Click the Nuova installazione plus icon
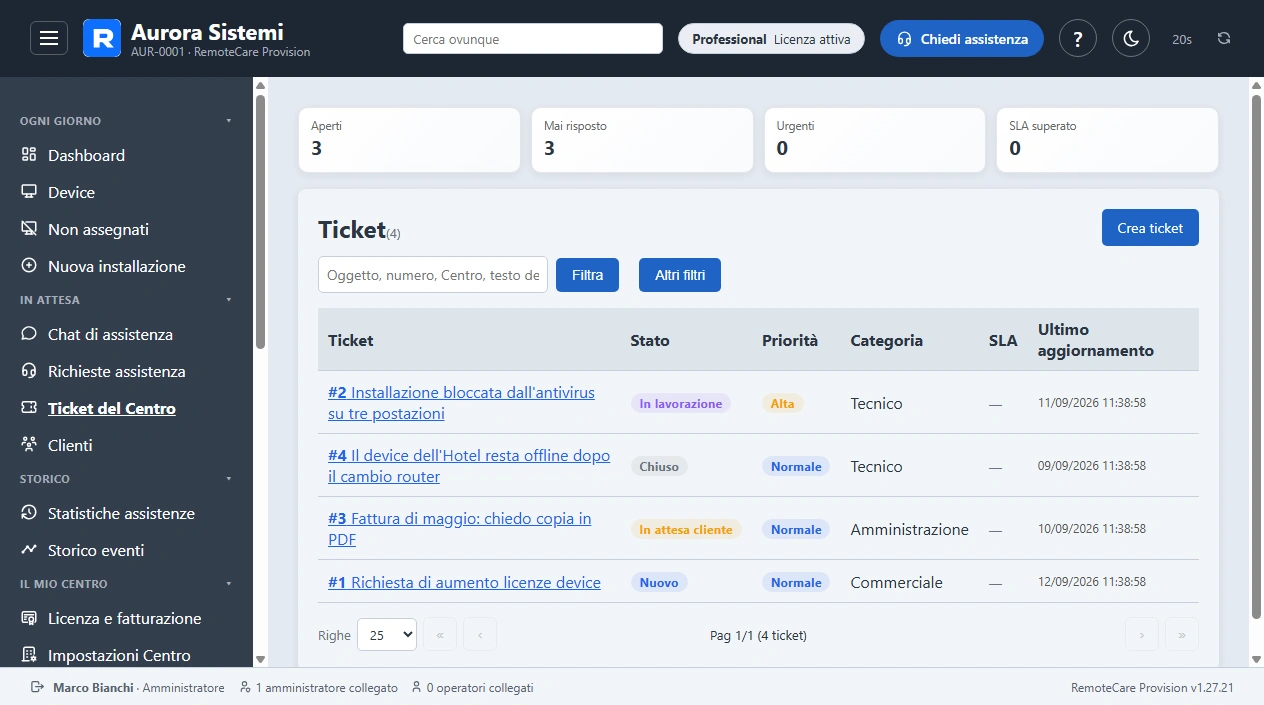The image size is (1264, 705). [29, 266]
